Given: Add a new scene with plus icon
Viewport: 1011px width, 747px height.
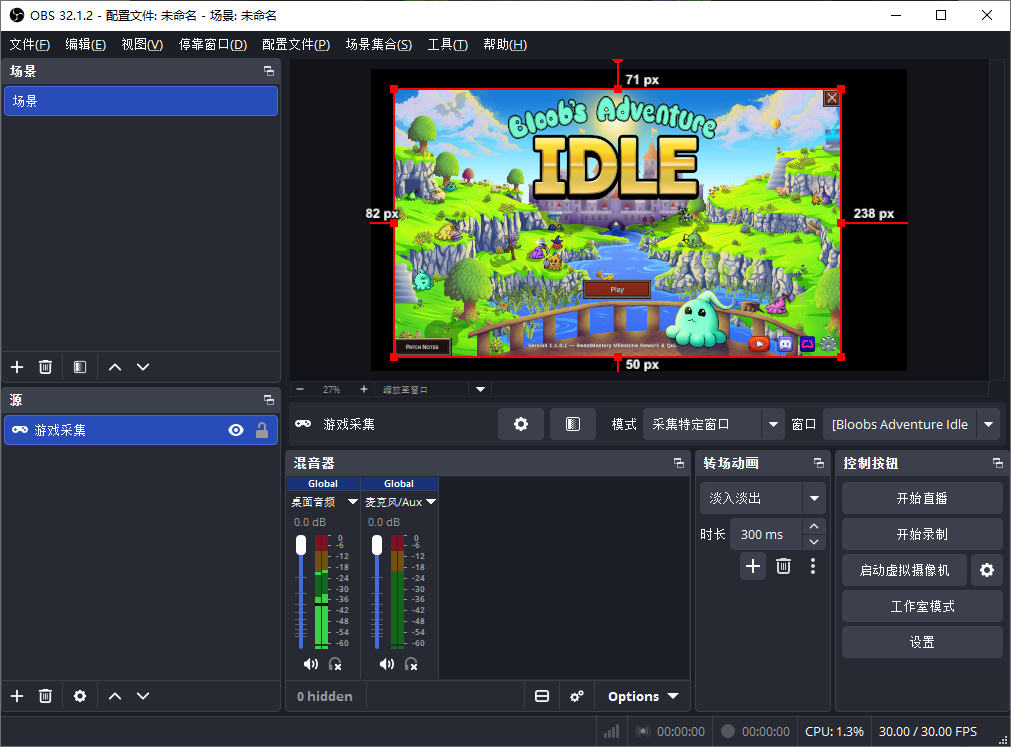Looking at the screenshot, I should pos(17,367).
